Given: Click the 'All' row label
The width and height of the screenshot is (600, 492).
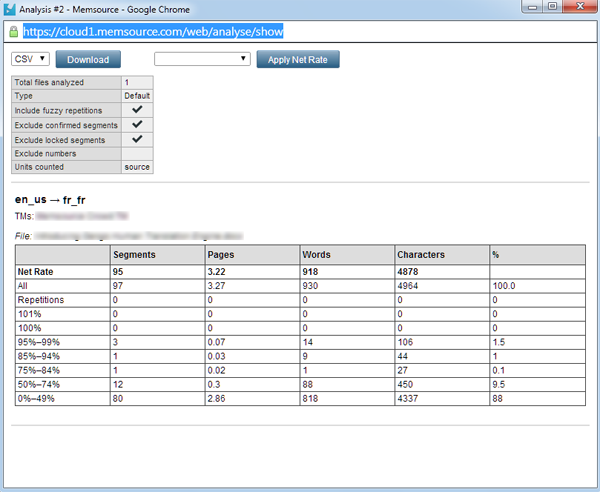Looking at the screenshot, I should (23, 286).
